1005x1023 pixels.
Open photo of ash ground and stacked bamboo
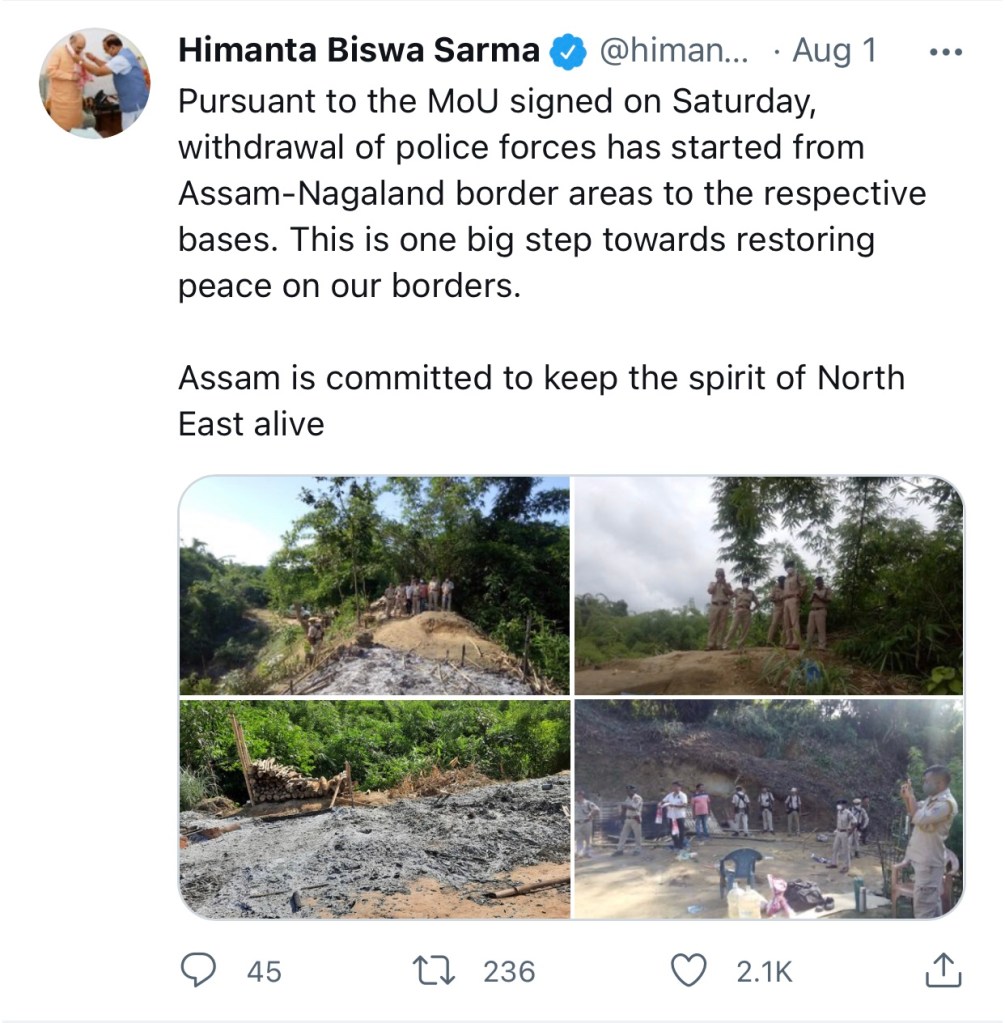[374, 809]
